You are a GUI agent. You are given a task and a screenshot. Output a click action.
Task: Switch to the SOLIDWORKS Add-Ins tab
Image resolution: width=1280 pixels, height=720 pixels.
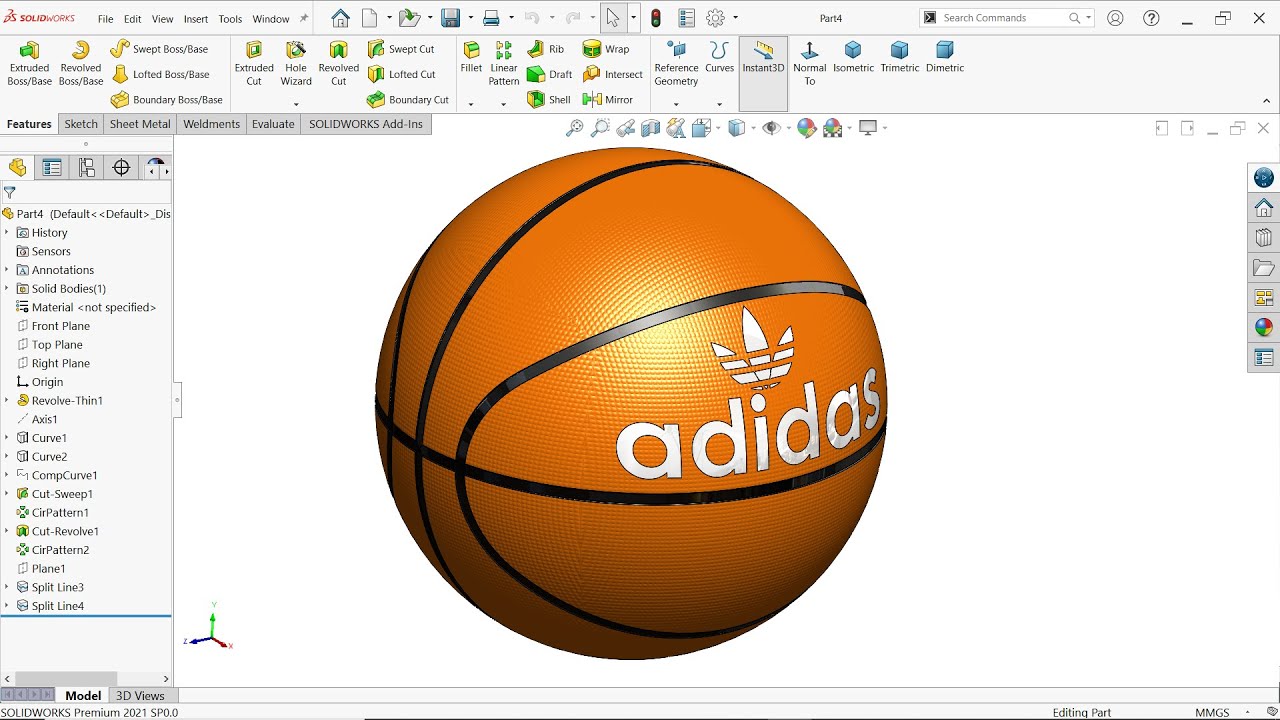(x=366, y=124)
